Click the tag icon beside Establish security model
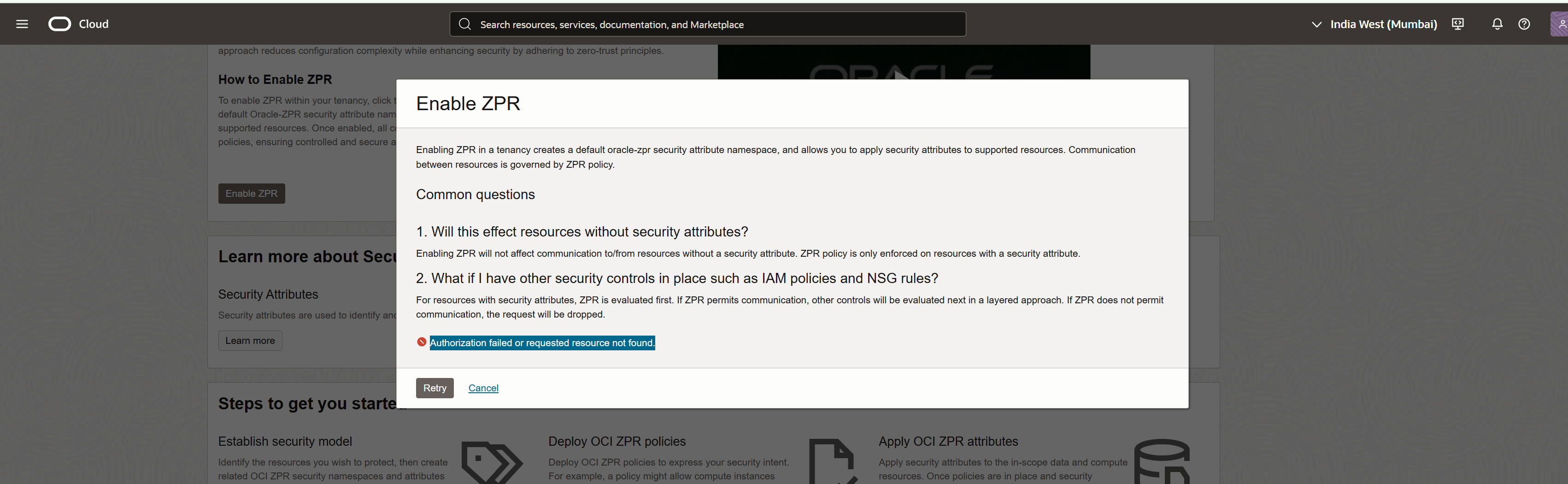 (492, 462)
